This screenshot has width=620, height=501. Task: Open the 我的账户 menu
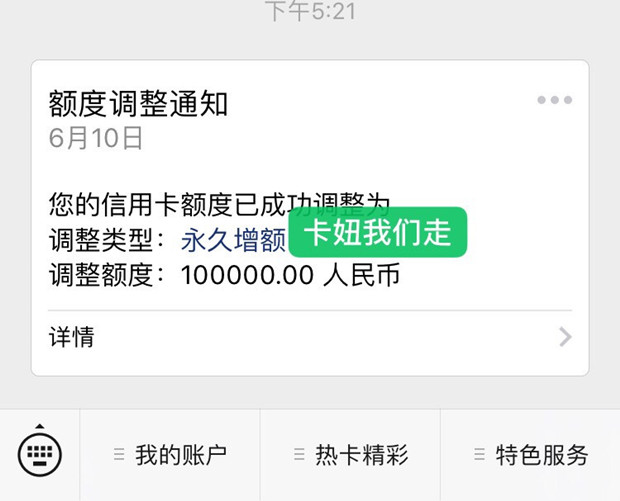(170, 455)
